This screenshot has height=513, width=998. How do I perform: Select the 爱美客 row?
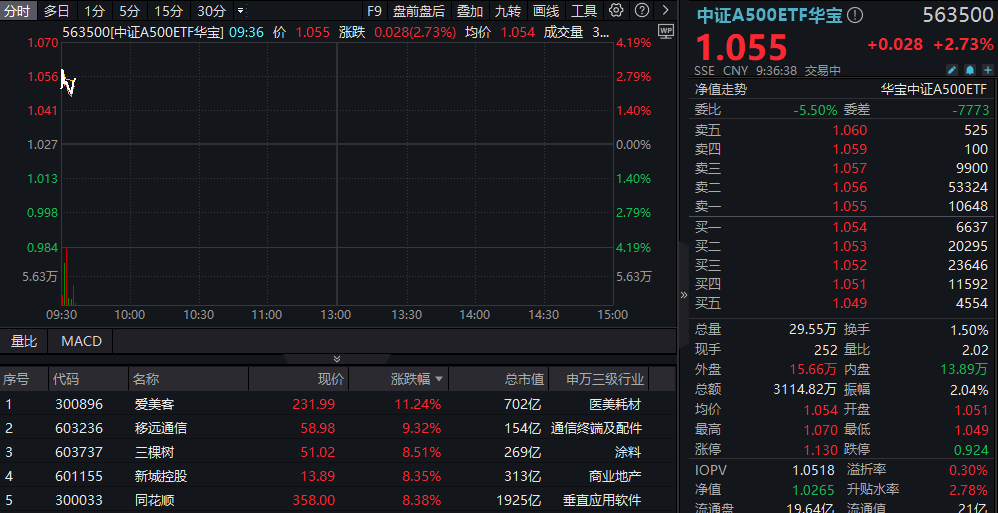pos(337,404)
